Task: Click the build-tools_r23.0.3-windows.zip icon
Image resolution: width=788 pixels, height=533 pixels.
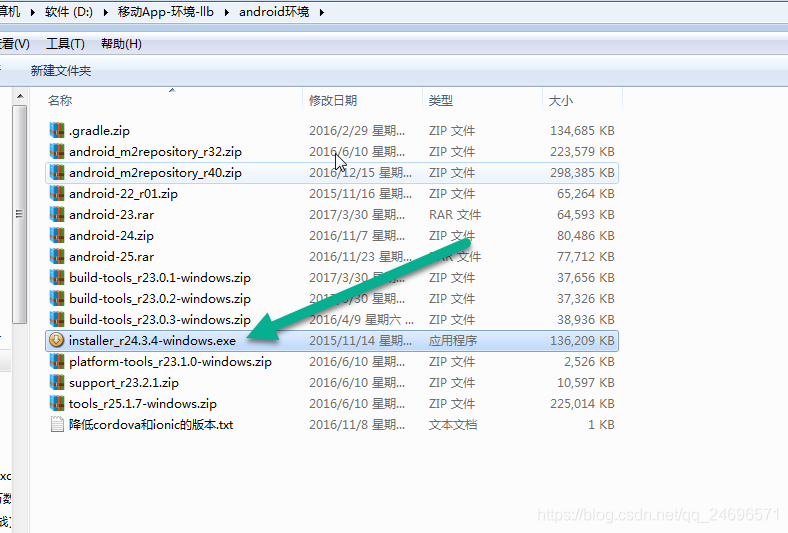Action: 57,320
